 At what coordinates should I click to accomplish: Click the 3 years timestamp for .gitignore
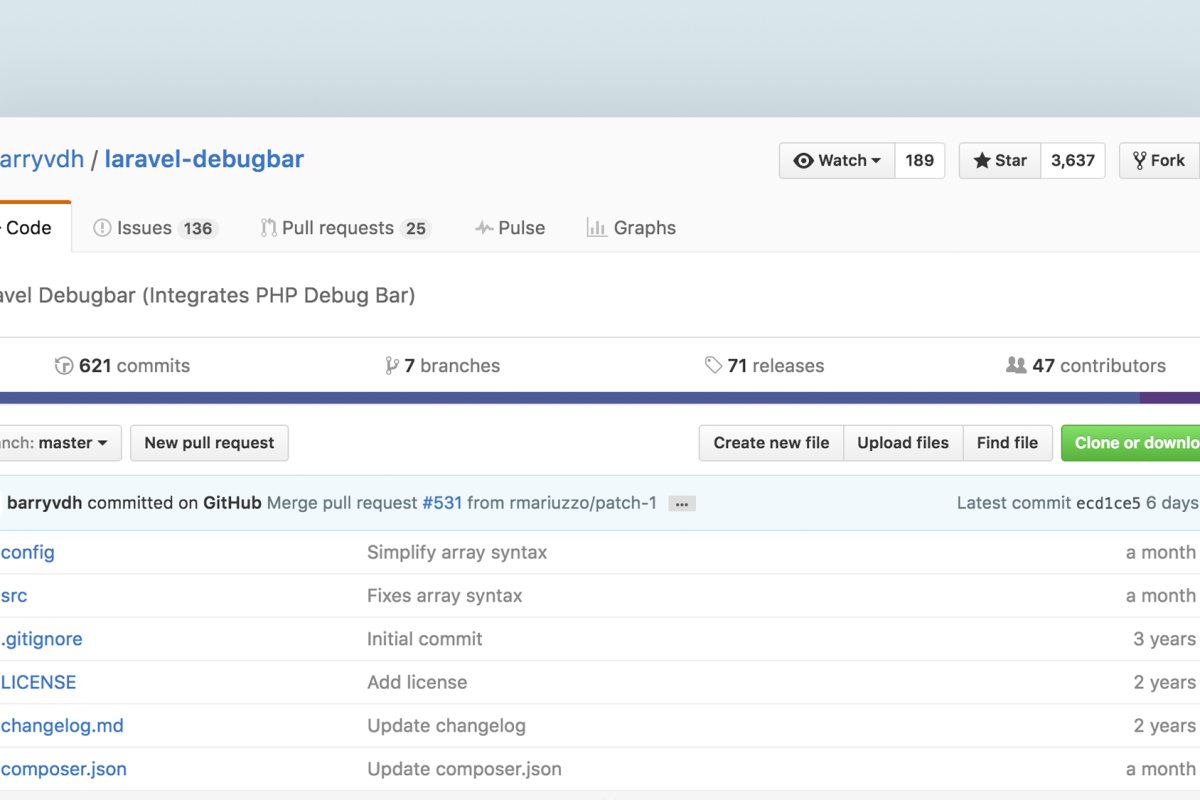[1165, 639]
